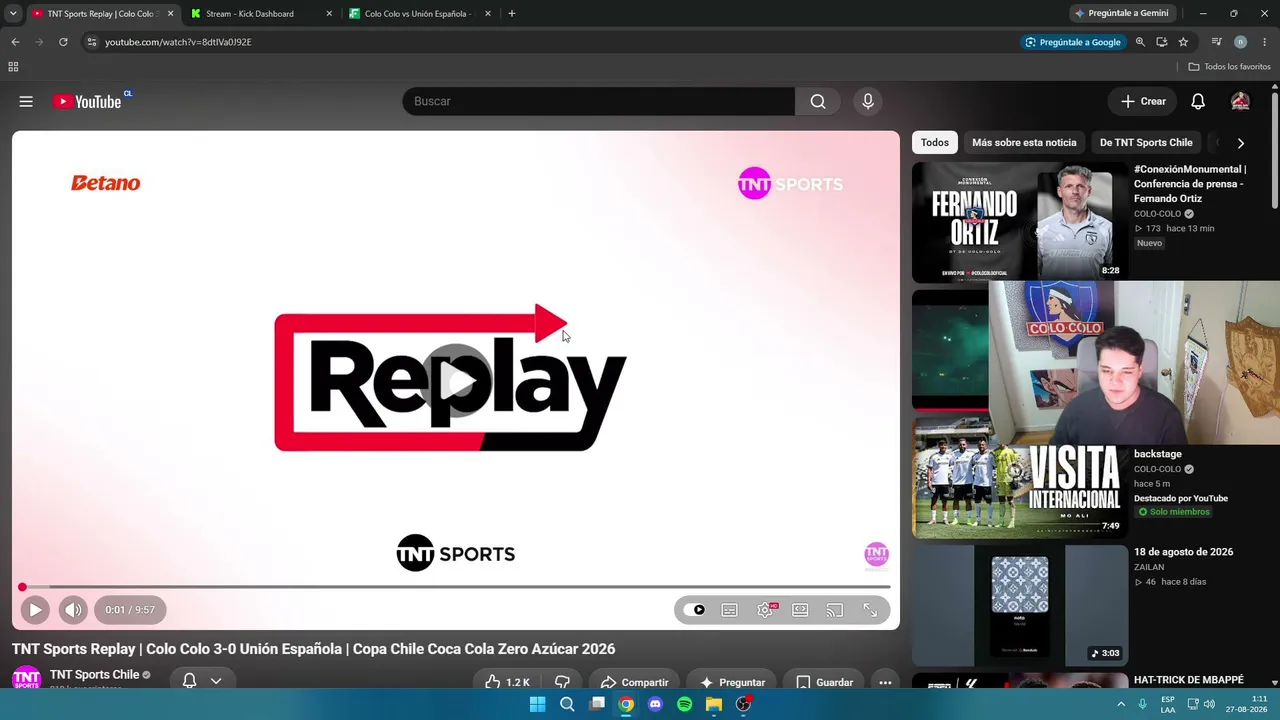This screenshot has width=1280, height=720.
Task: Click the large center play overlay
Action: (x=456, y=381)
